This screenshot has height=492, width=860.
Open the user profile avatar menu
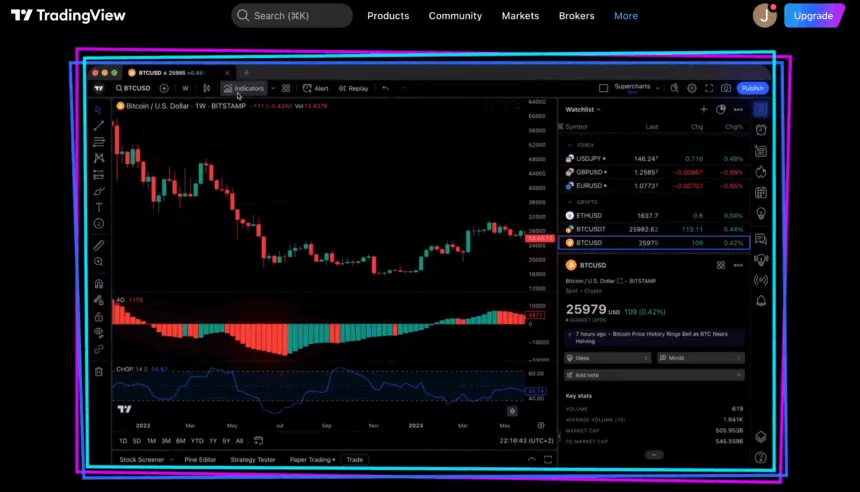tap(765, 15)
